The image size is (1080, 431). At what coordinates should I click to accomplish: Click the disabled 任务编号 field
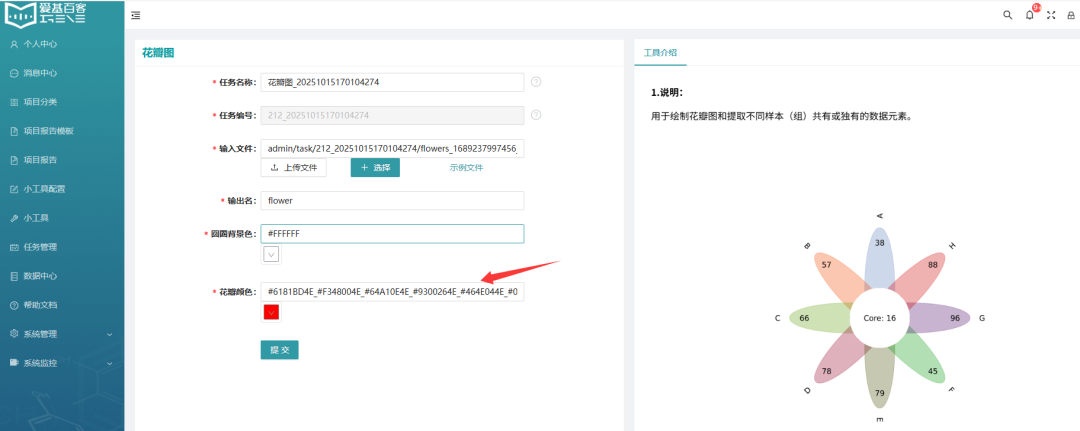(x=393, y=115)
